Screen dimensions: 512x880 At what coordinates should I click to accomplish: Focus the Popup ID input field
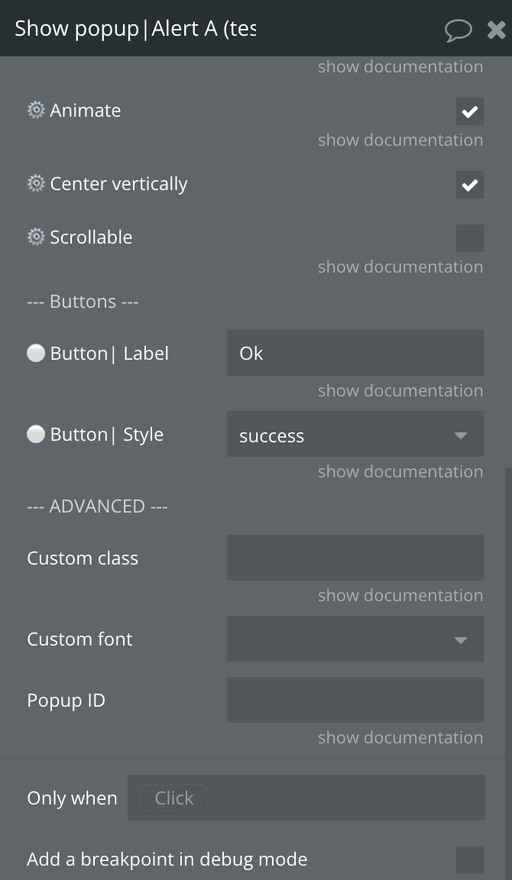(x=355, y=700)
